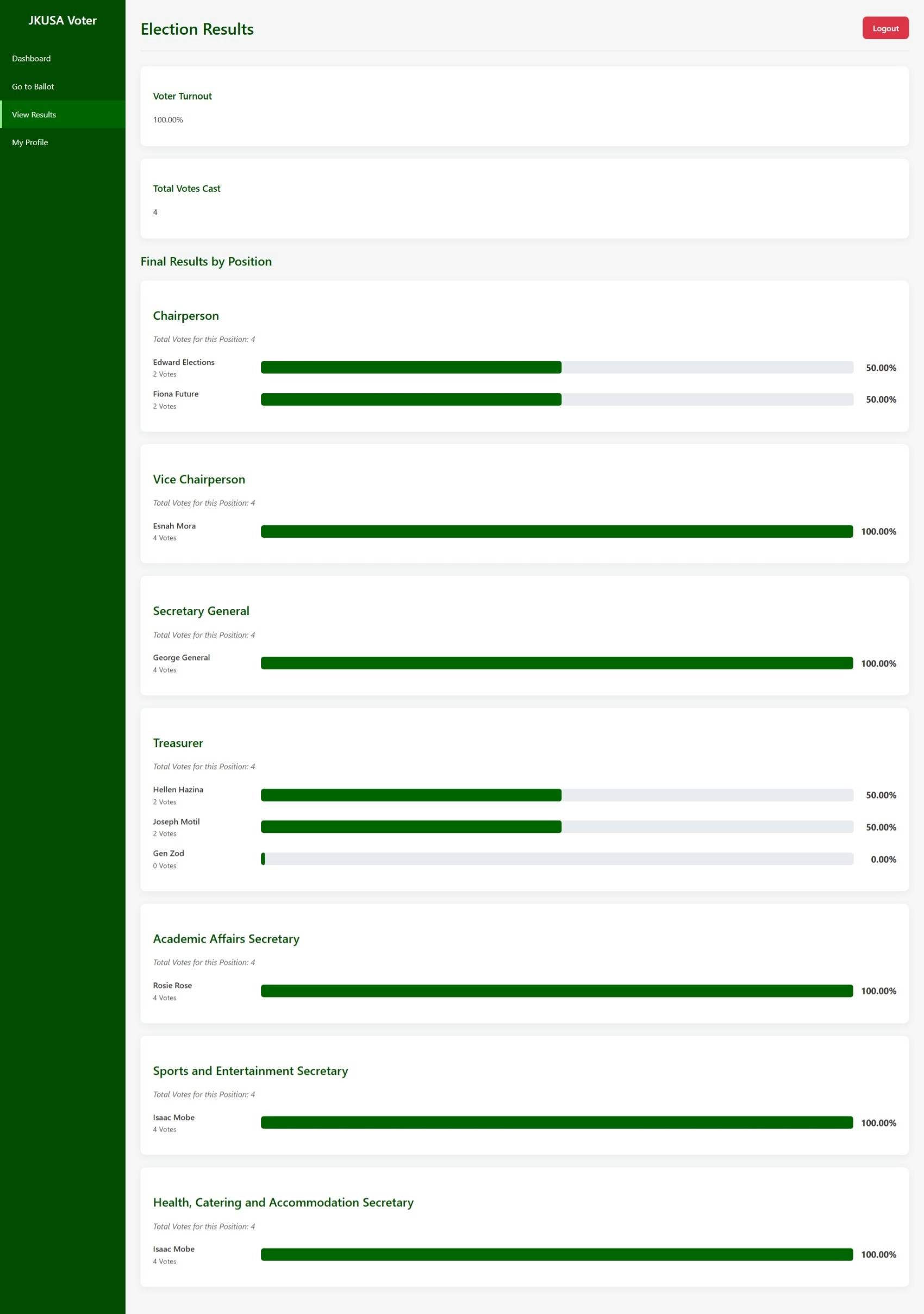Click candidate name Edward Elections

point(184,362)
